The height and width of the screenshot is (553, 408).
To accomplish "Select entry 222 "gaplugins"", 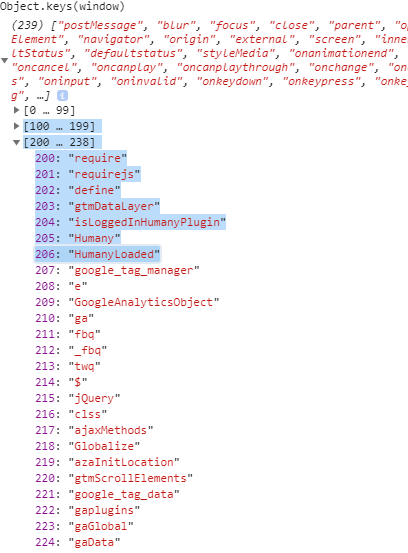I will click(87, 510).
